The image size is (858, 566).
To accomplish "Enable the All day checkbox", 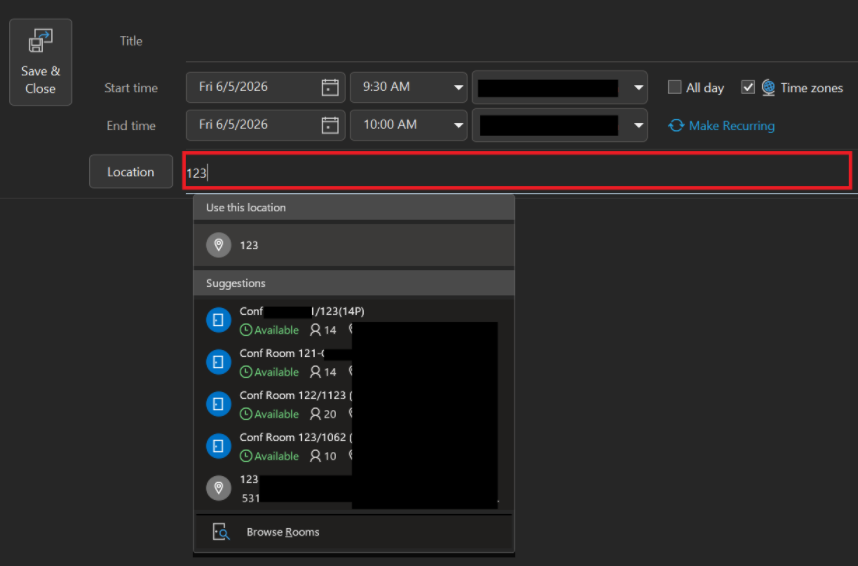I will [x=675, y=87].
